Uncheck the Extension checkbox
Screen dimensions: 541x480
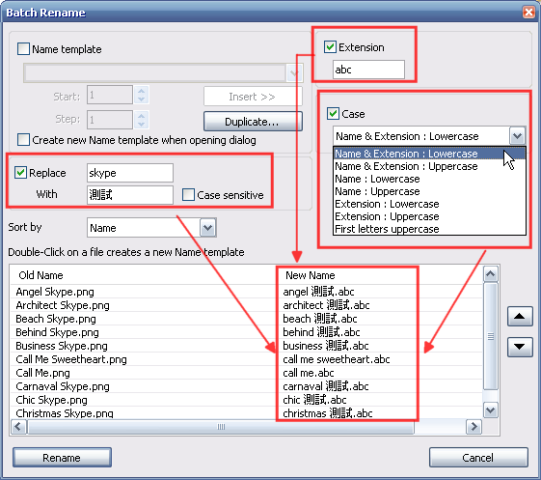click(330, 47)
